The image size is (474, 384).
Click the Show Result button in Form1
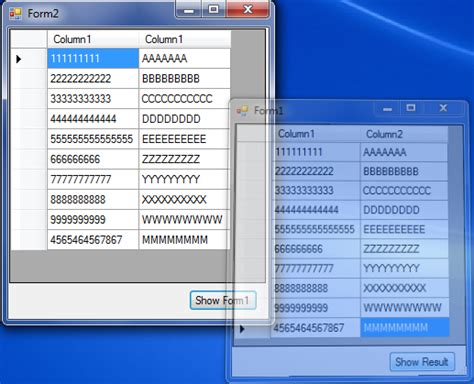click(x=422, y=362)
